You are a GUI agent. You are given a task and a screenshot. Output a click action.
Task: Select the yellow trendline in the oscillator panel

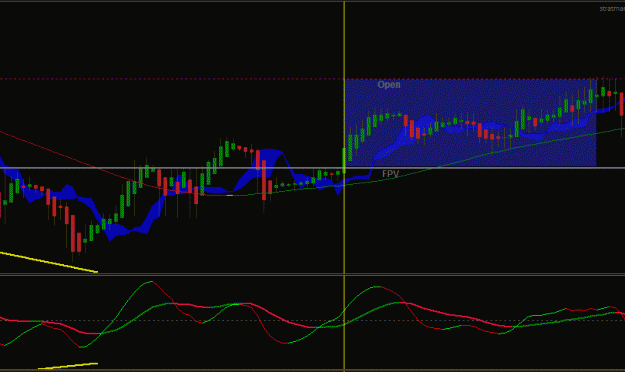pyautogui.click(x=68, y=366)
